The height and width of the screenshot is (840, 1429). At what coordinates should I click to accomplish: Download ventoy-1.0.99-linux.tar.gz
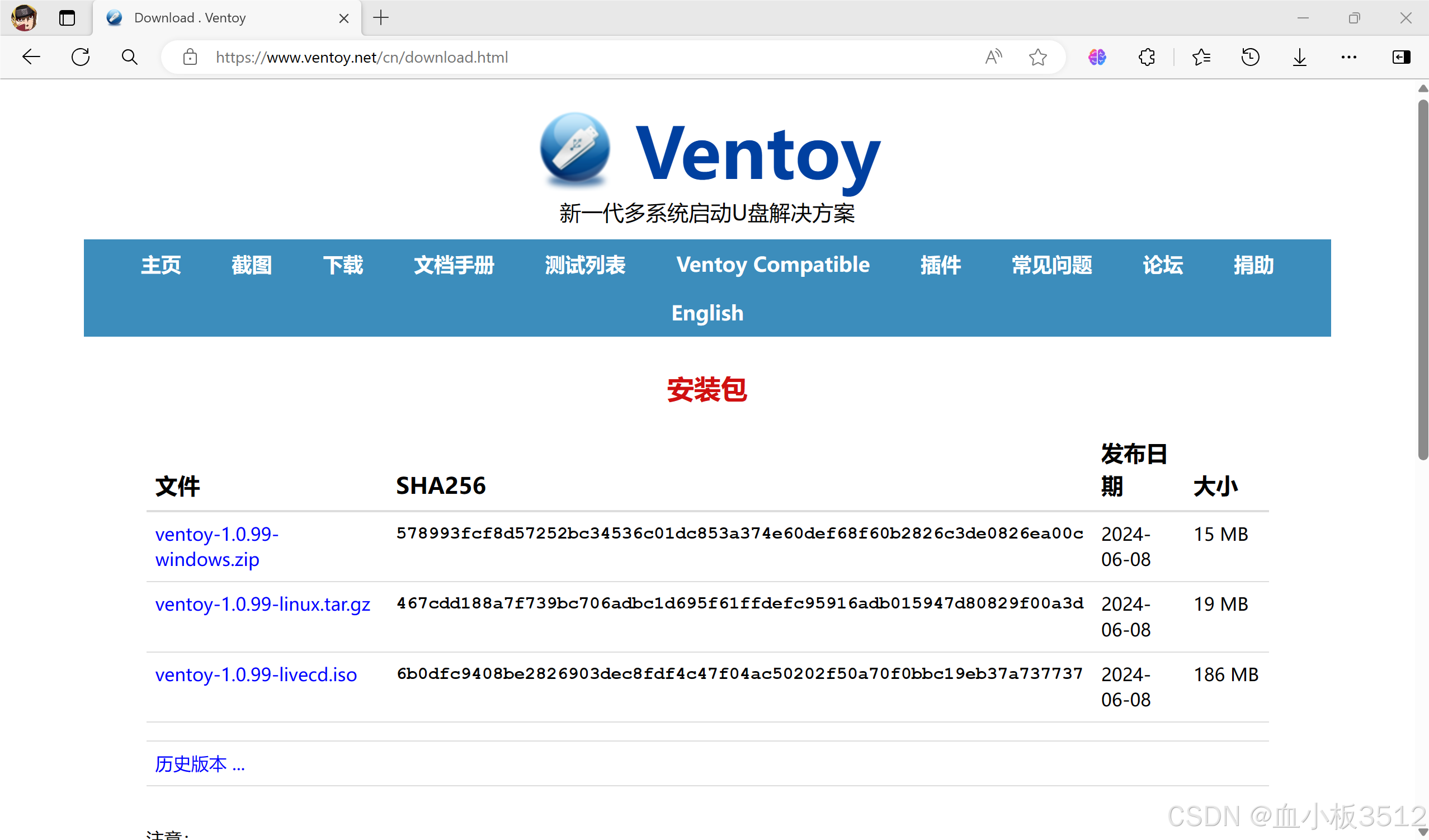click(262, 604)
